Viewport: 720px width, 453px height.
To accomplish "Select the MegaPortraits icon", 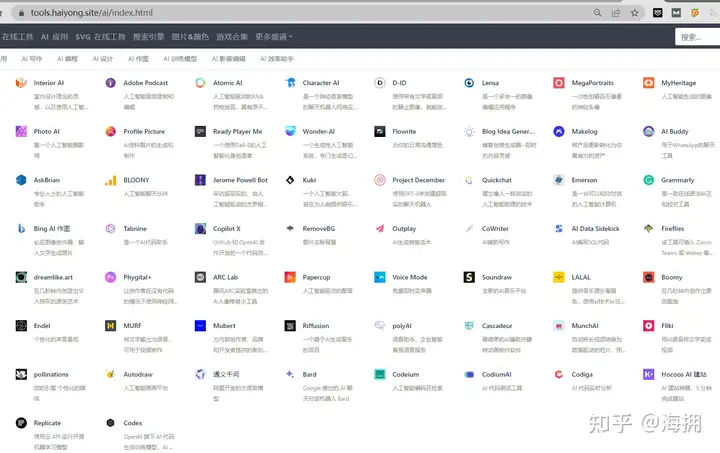I will [x=559, y=83].
